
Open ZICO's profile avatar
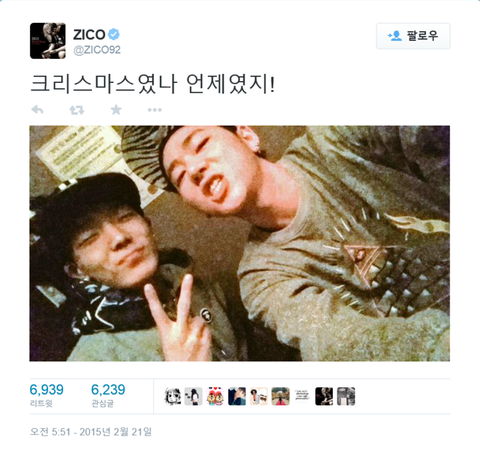(48, 41)
